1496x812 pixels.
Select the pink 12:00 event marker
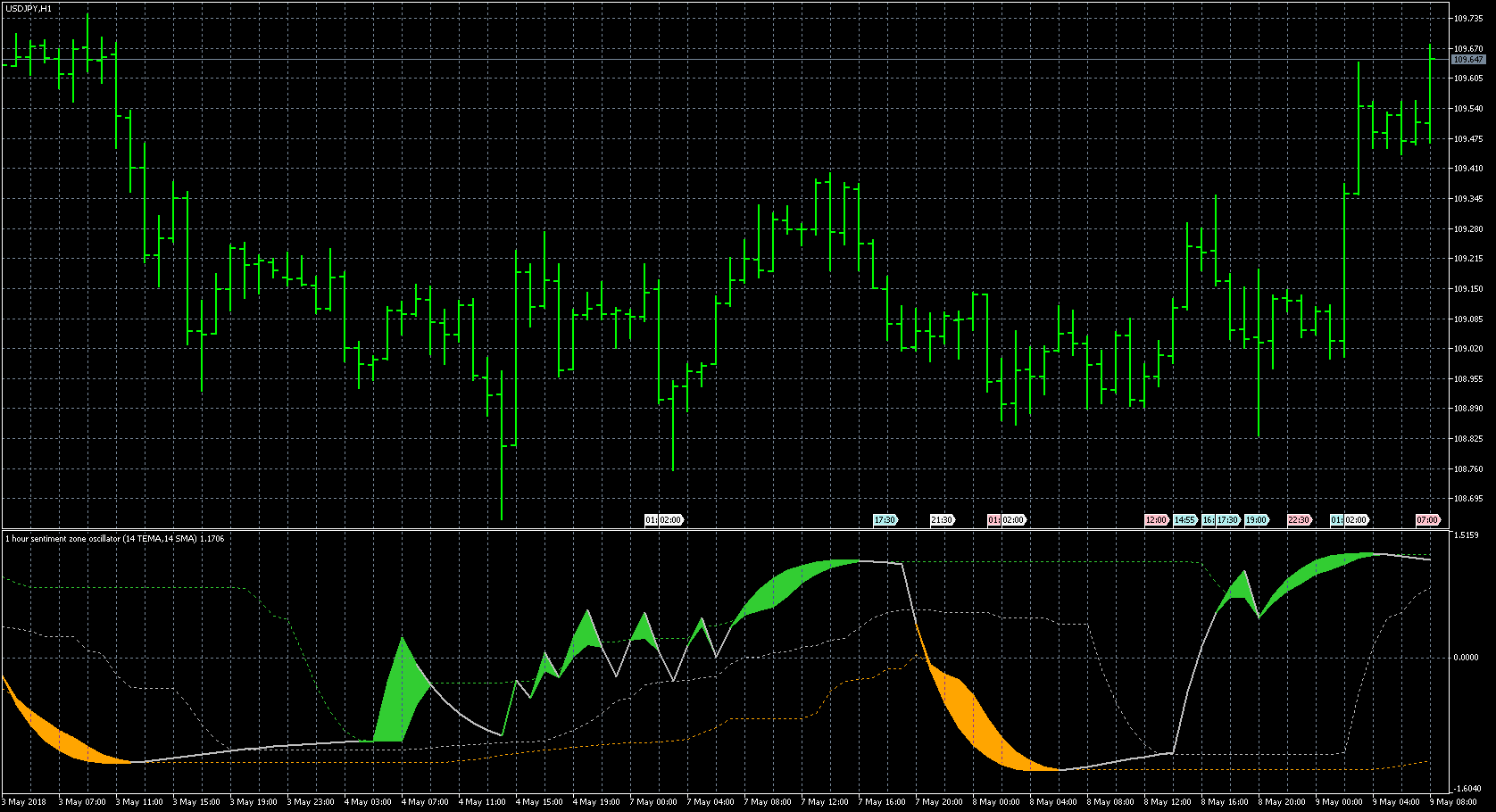(x=1156, y=520)
